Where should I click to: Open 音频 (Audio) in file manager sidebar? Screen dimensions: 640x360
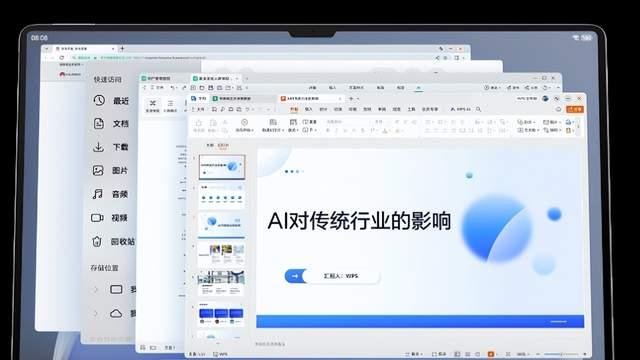(110, 194)
